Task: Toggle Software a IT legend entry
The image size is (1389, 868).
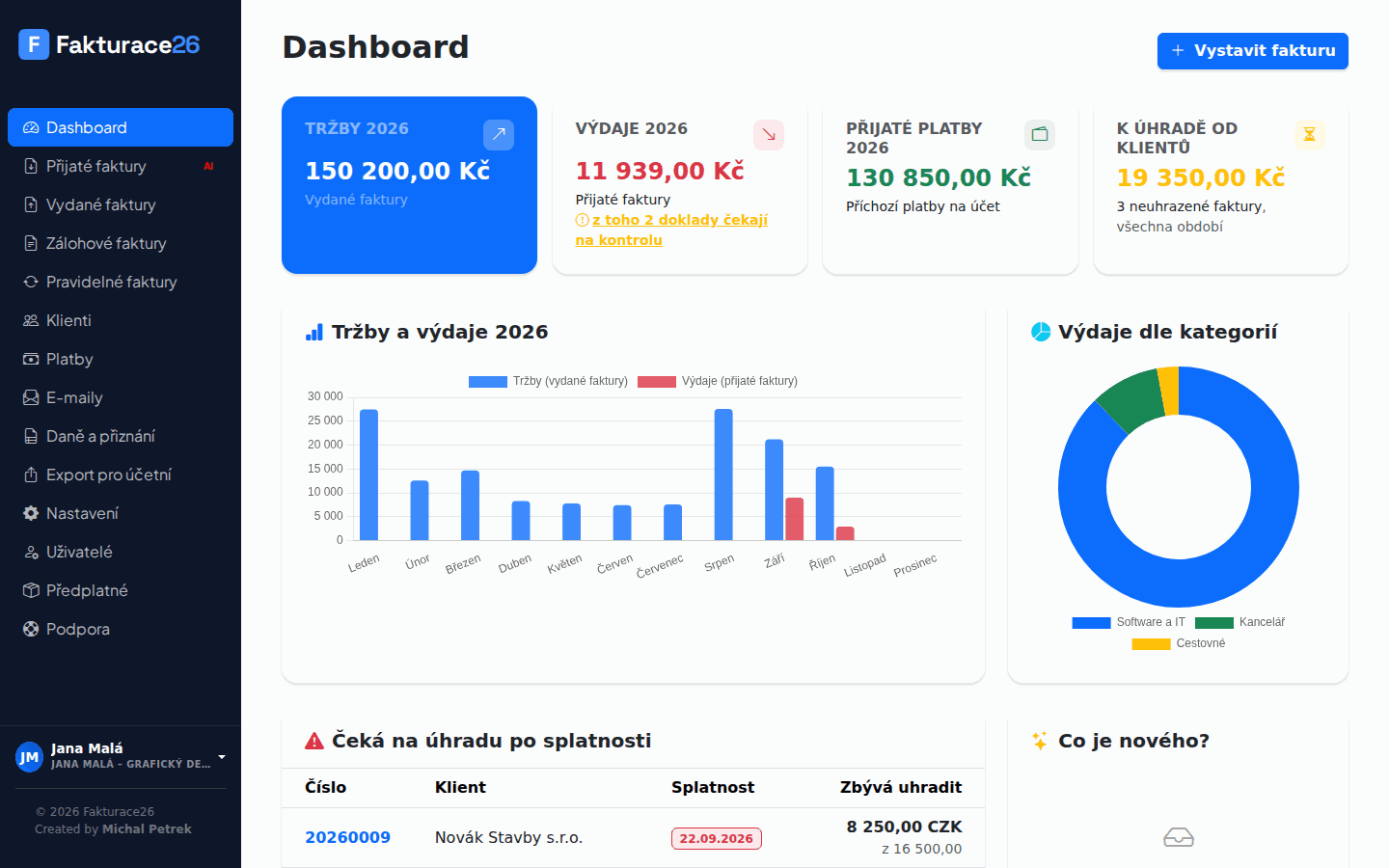Action: click(x=1129, y=622)
